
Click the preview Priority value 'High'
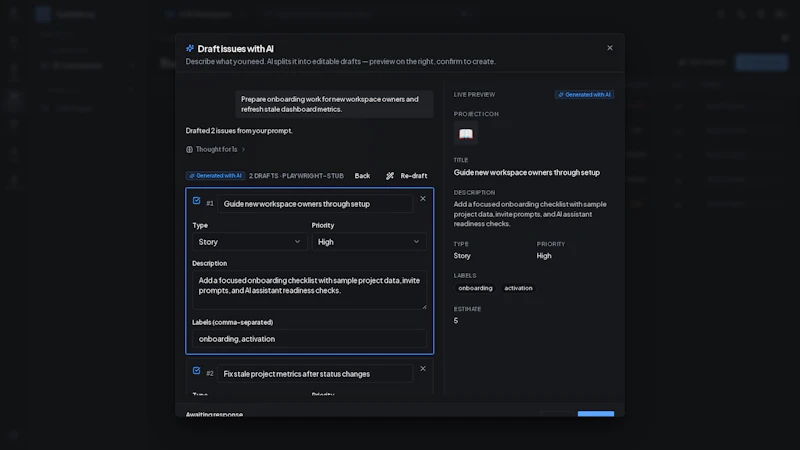tap(544, 256)
